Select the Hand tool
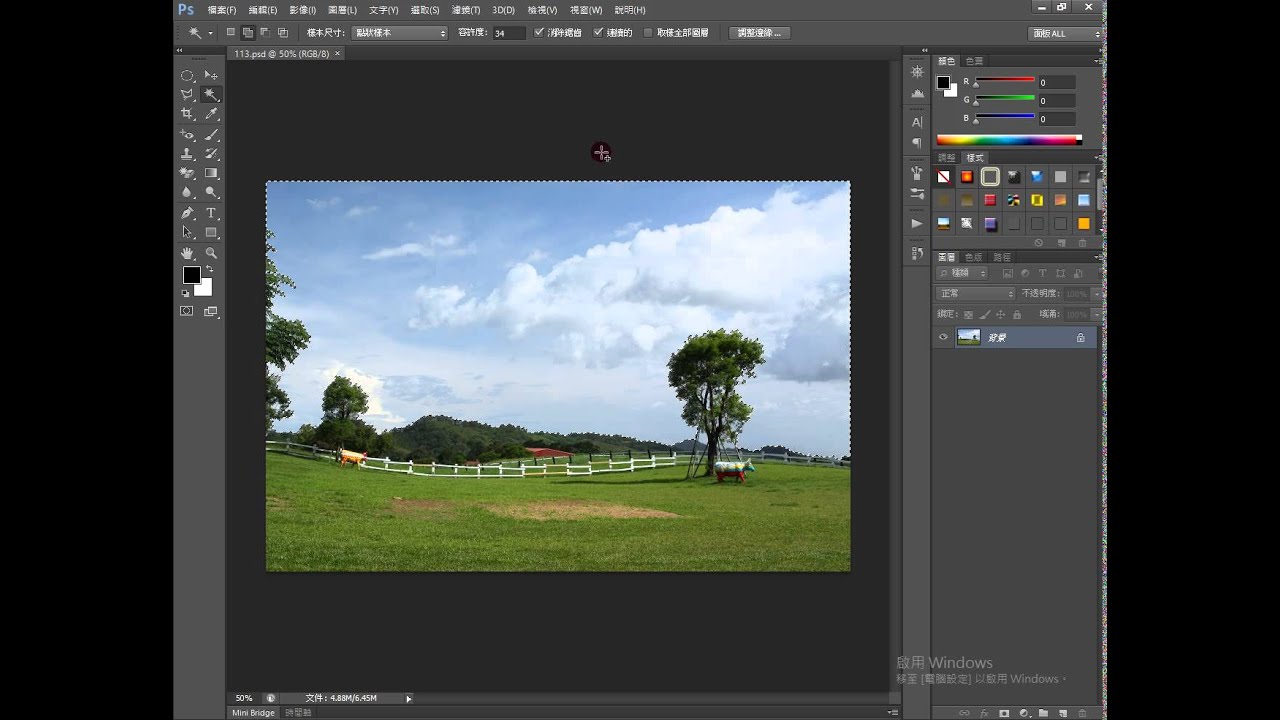The image size is (1280, 720). click(187, 253)
